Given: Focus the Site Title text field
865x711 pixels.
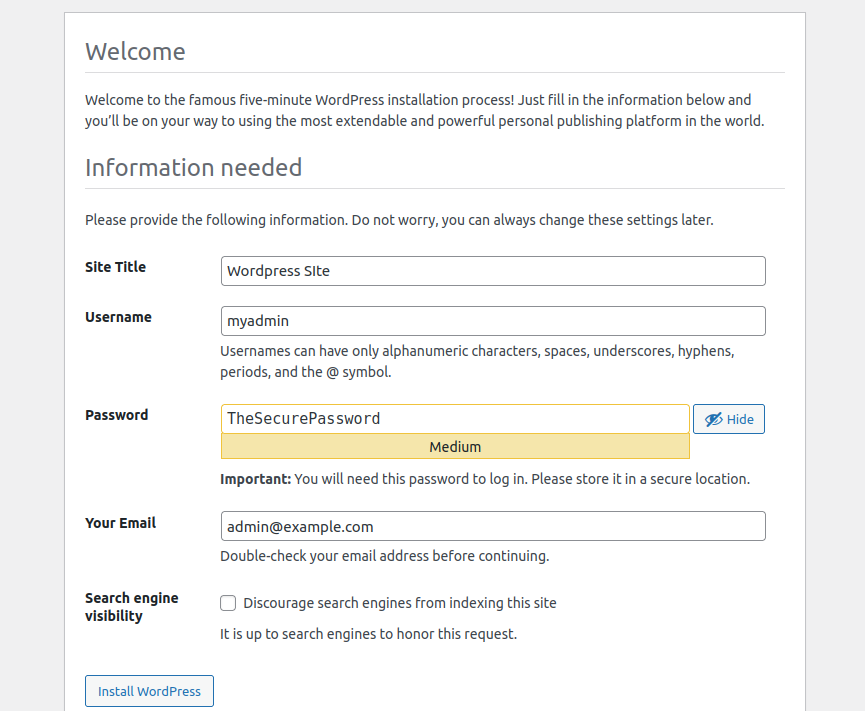Looking at the screenshot, I should pyautogui.click(x=492, y=271).
